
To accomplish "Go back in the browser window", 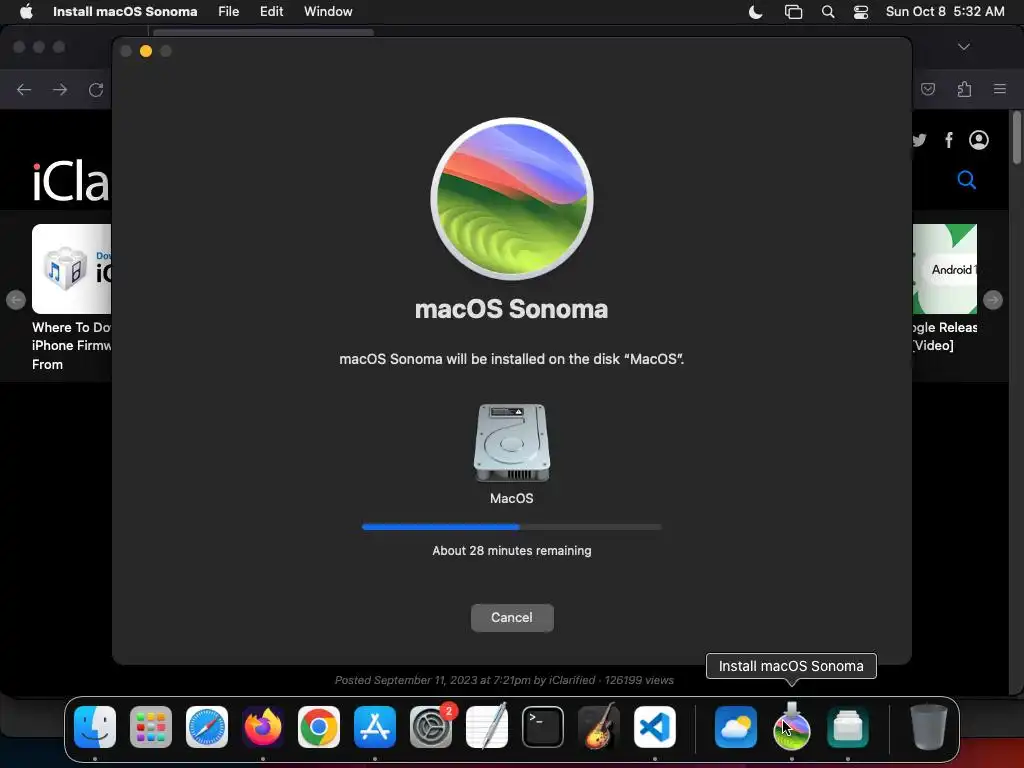I will [x=24, y=89].
